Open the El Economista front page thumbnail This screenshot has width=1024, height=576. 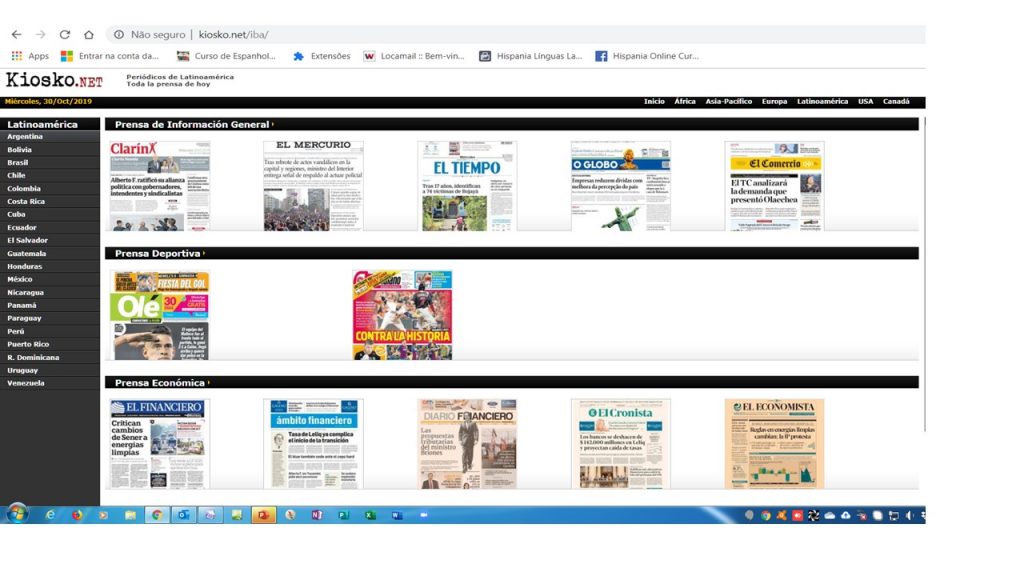click(775, 444)
